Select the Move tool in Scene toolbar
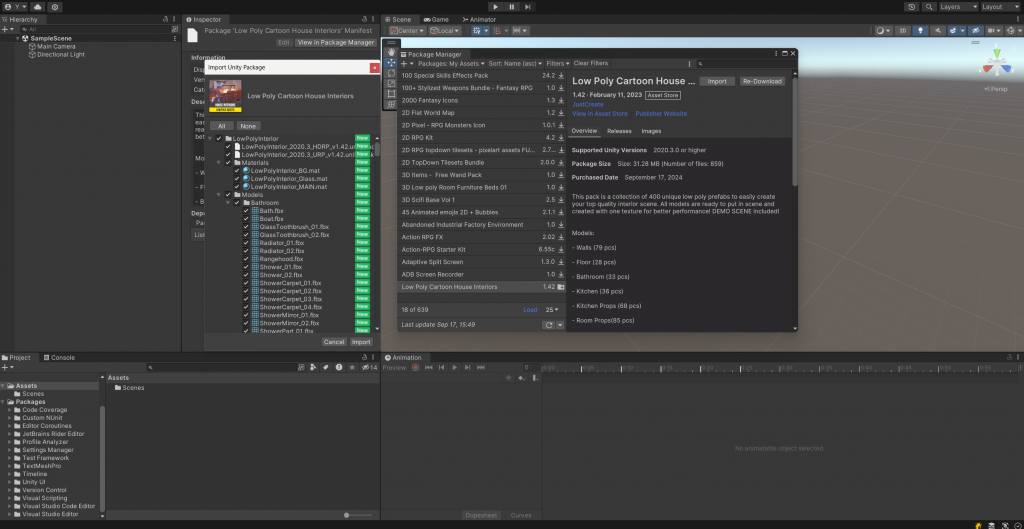Image resolution: width=1024 pixels, height=529 pixels. click(391, 63)
